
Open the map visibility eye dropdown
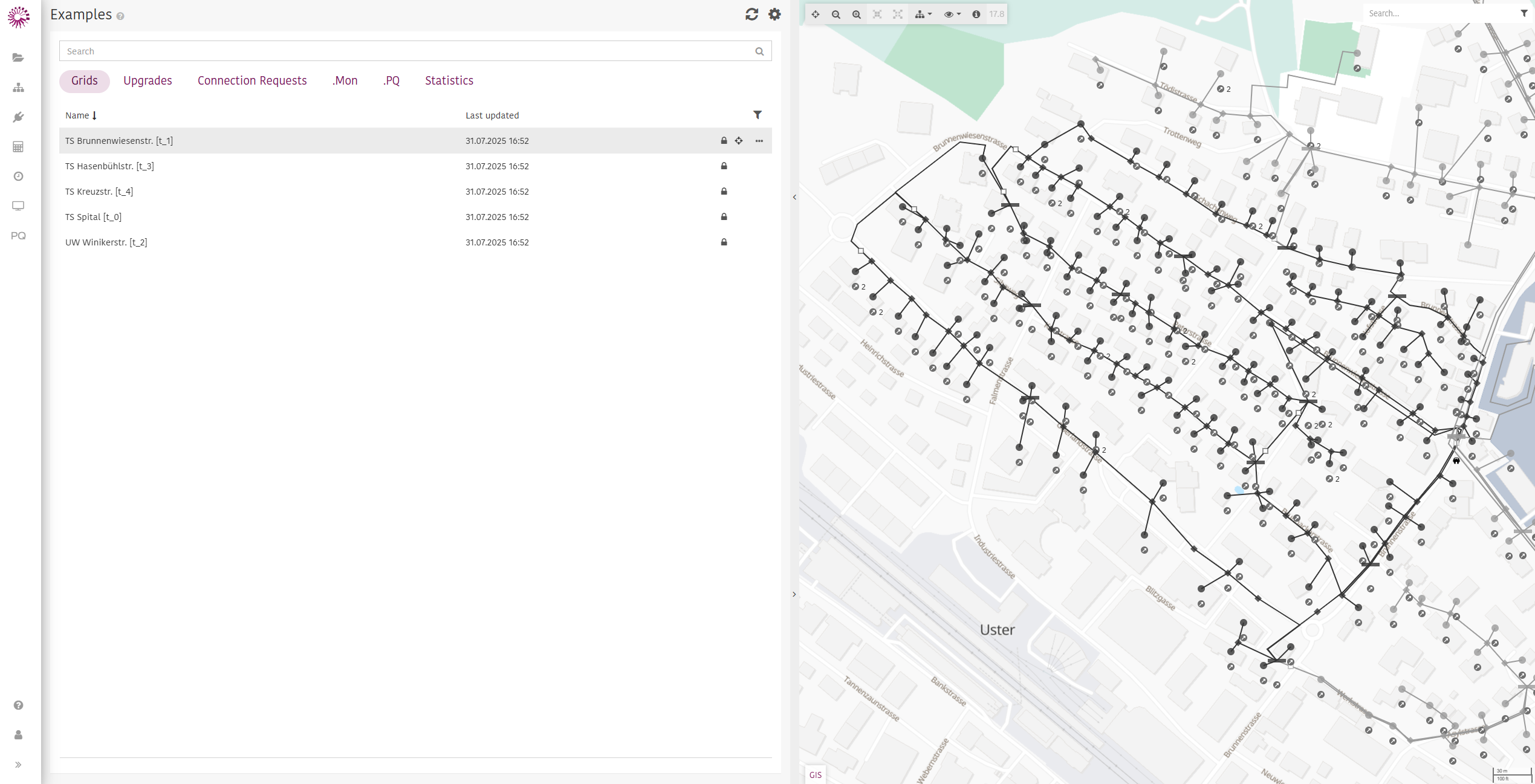point(952,14)
